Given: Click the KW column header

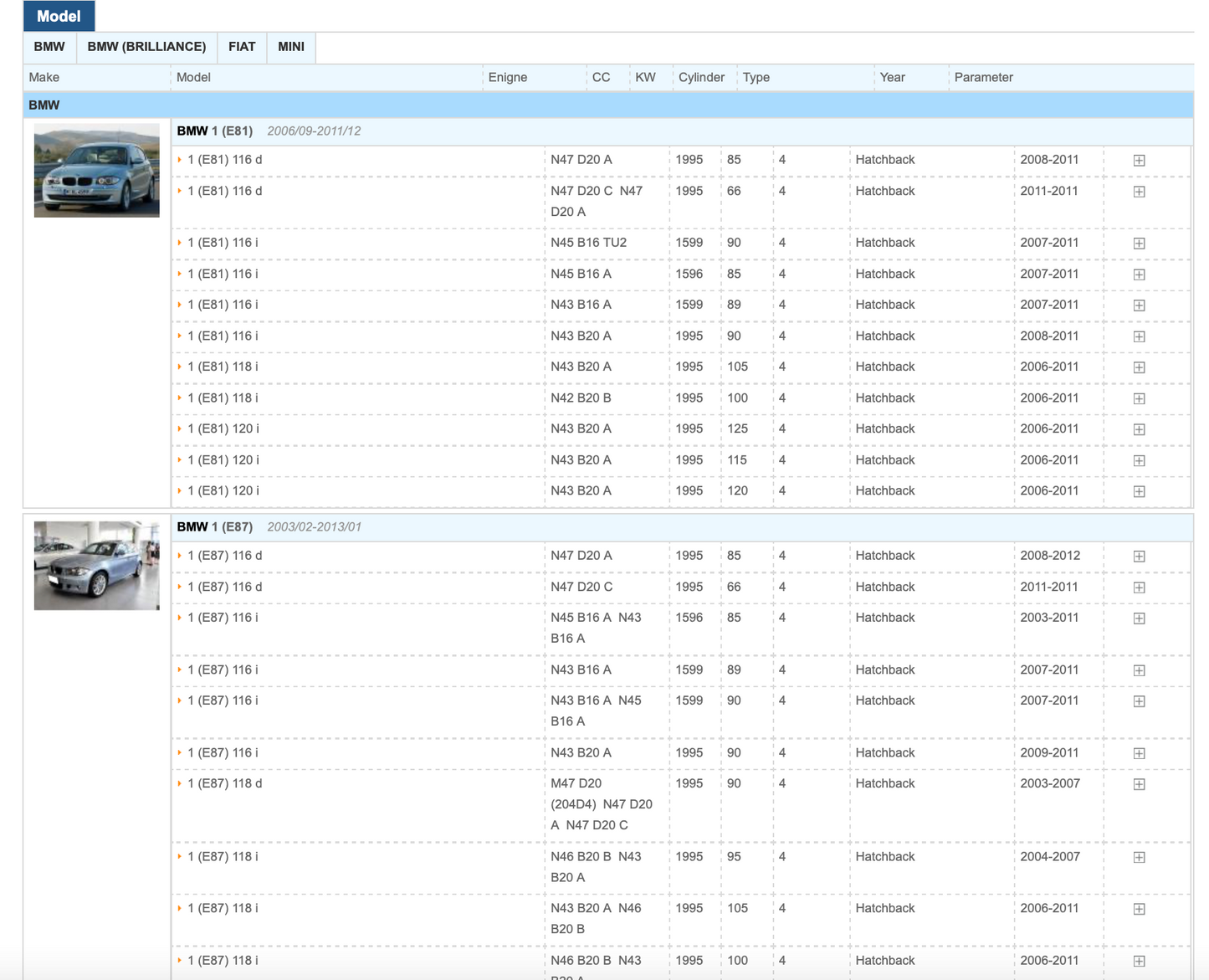Looking at the screenshot, I should click(645, 77).
